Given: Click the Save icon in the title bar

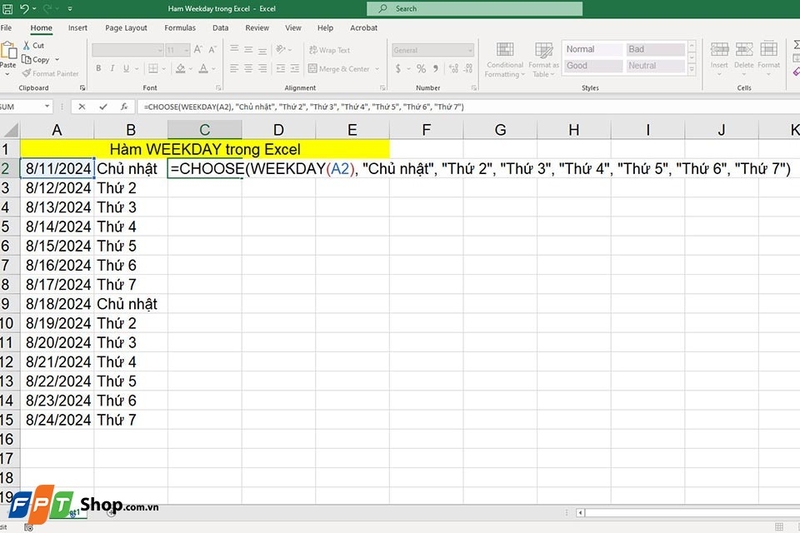Looking at the screenshot, I should 8,9.
